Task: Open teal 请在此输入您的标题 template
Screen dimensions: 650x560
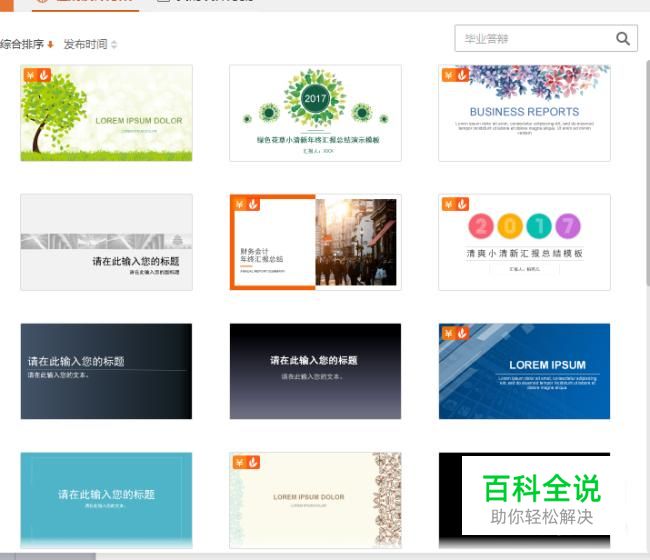Action: click(x=107, y=500)
